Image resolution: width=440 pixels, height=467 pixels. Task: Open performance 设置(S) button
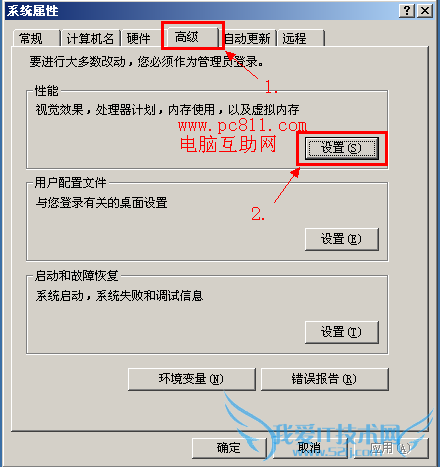click(x=342, y=148)
